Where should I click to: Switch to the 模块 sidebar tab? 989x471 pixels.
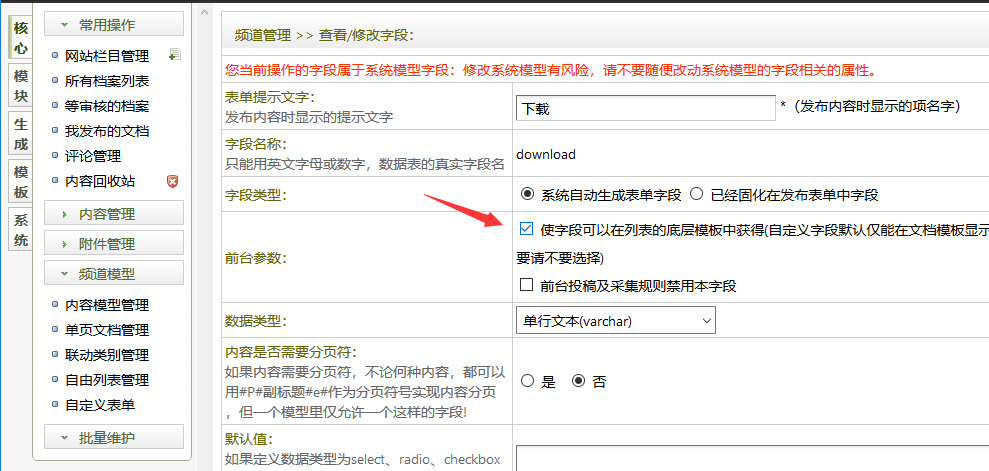tap(21, 86)
